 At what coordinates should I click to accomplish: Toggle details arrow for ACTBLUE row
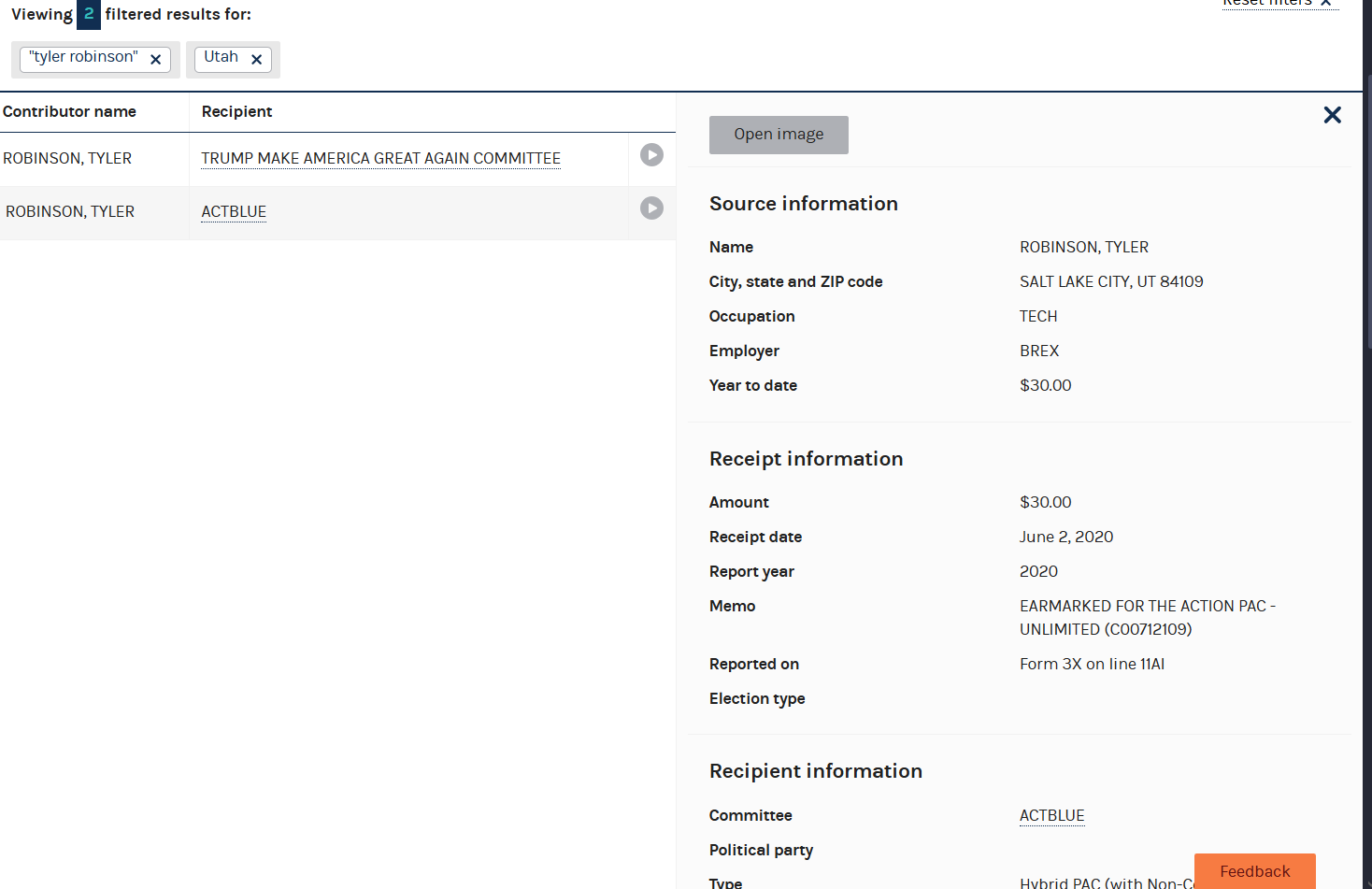point(651,208)
